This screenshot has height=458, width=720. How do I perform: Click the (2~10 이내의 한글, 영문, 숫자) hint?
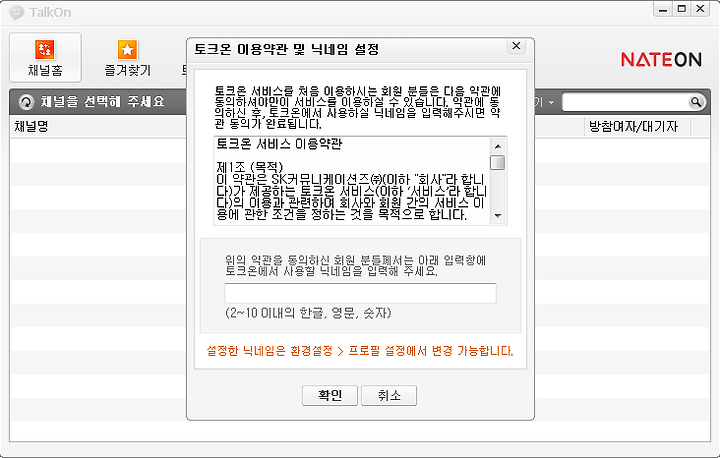tap(308, 313)
